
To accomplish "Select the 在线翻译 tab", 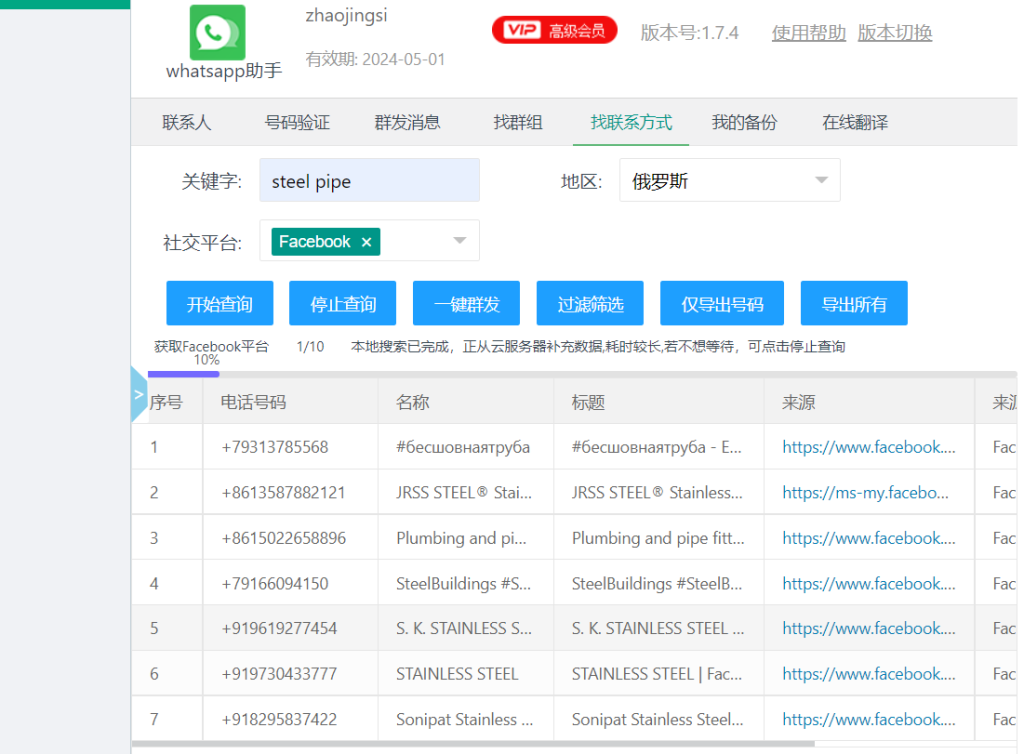I will pyautogui.click(x=855, y=123).
